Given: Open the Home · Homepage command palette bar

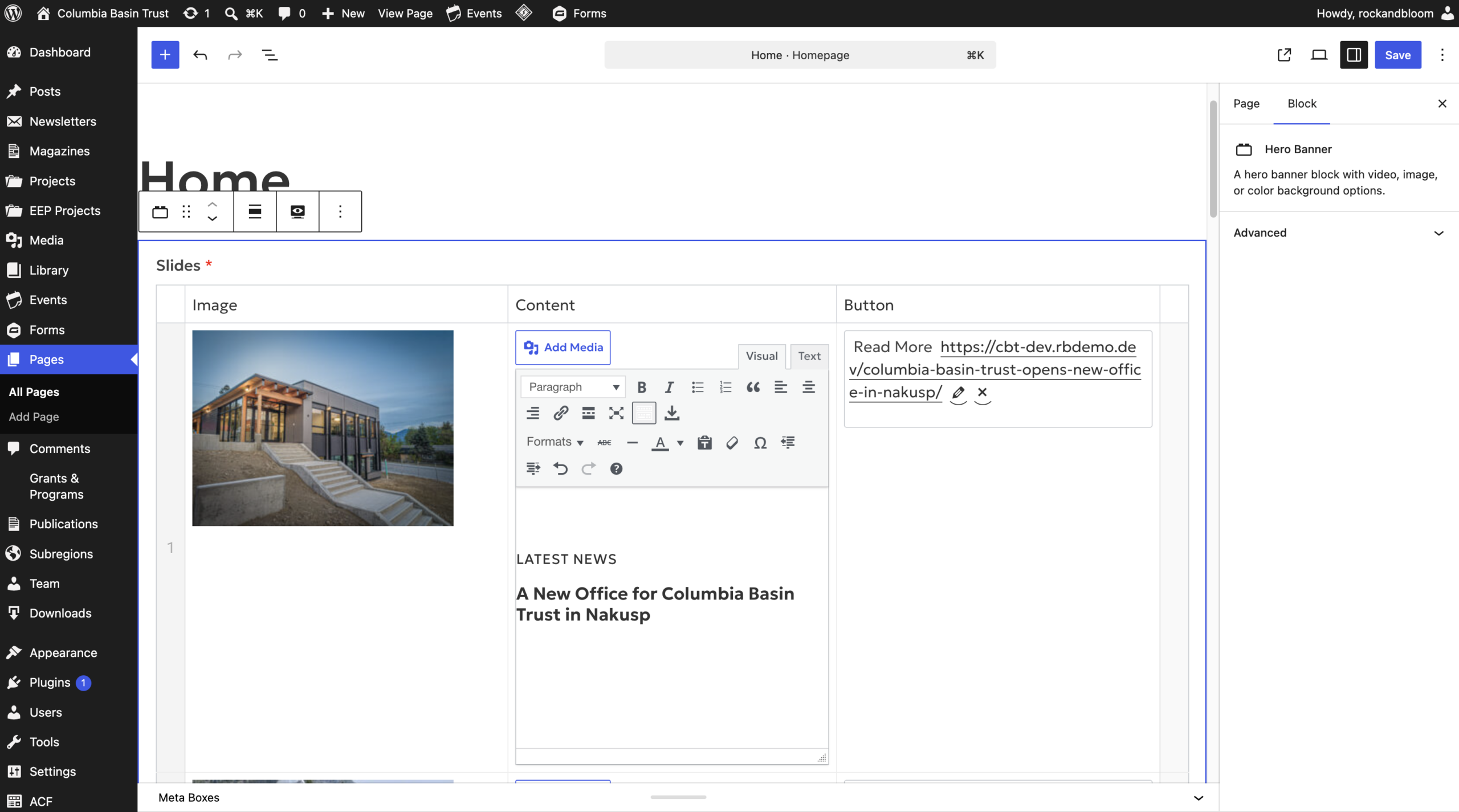Looking at the screenshot, I should click(800, 55).
